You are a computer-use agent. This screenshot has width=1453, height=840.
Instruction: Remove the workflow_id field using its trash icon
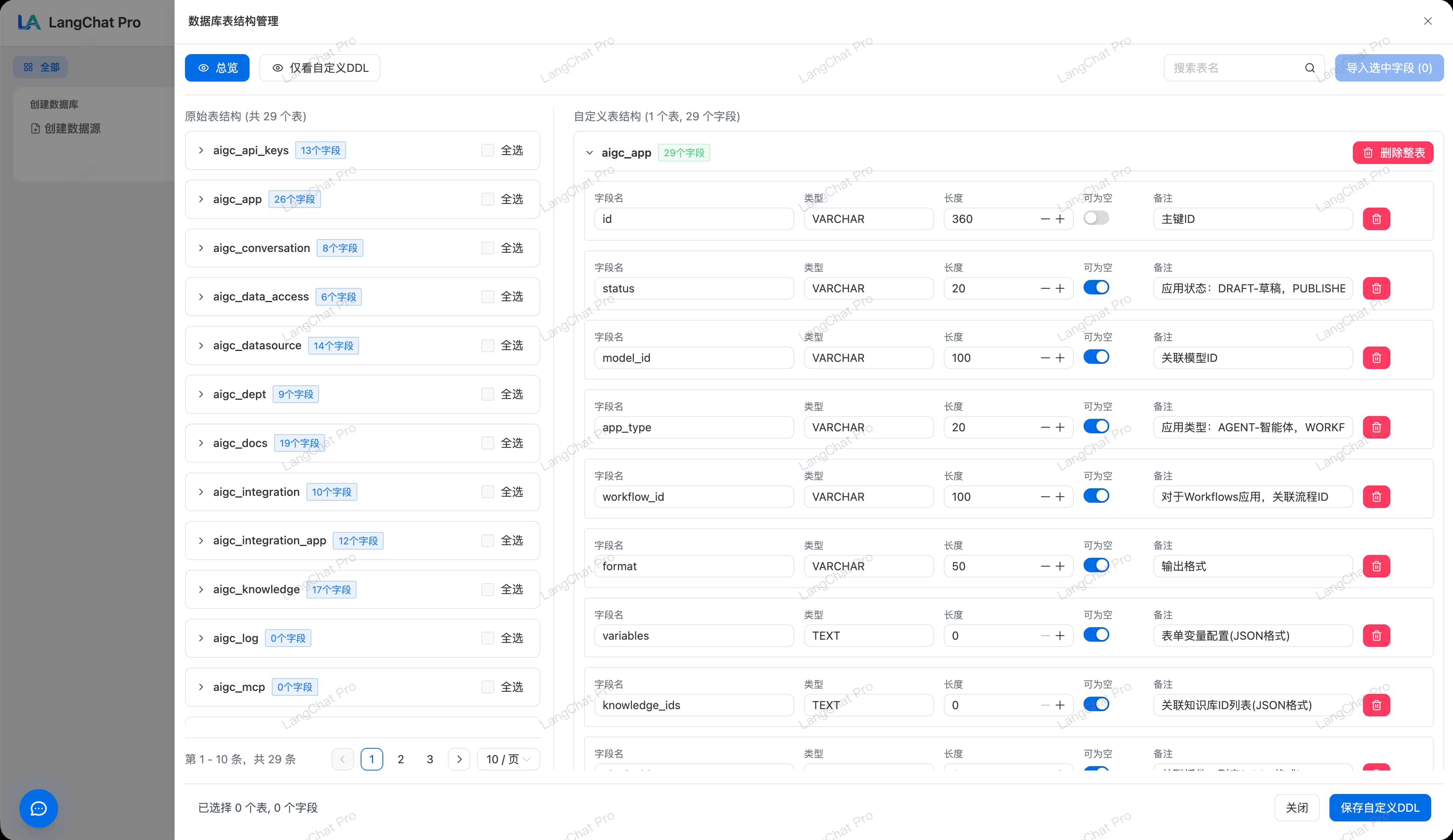1376,496
